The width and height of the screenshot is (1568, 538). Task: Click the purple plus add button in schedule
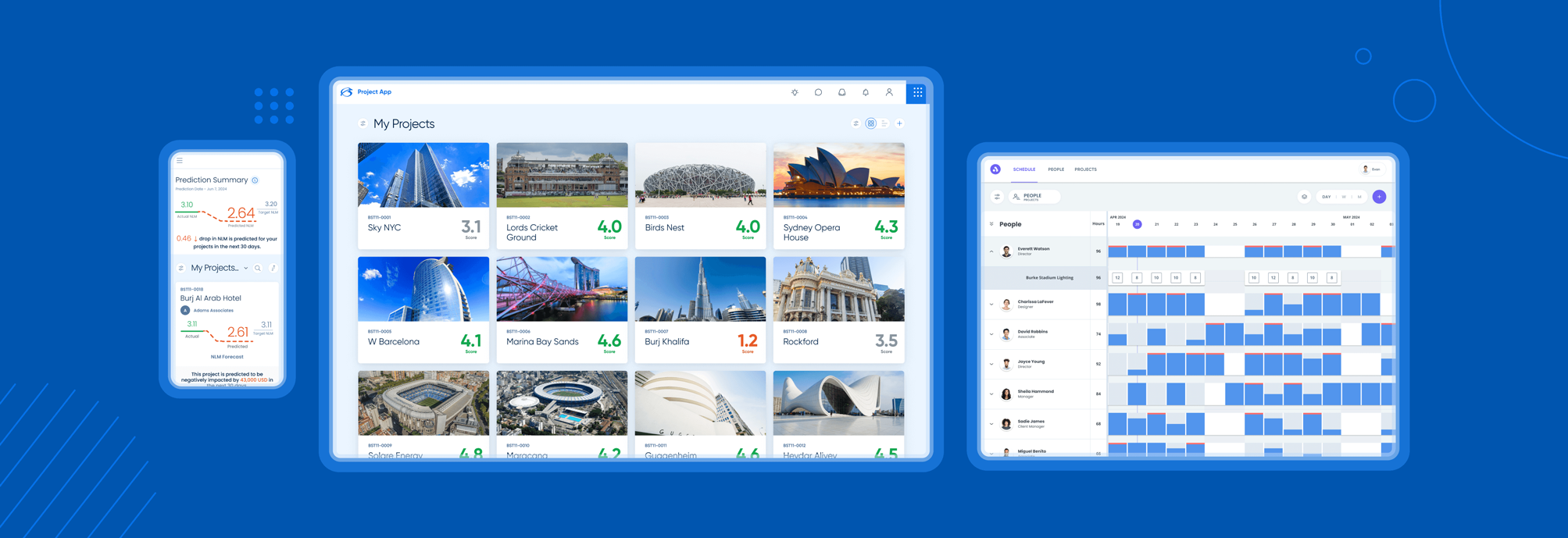[1379, 197]
